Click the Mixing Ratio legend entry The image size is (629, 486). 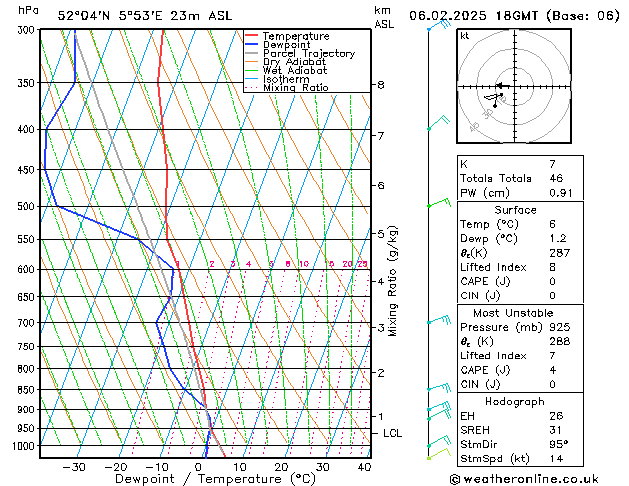click(286, 87)
